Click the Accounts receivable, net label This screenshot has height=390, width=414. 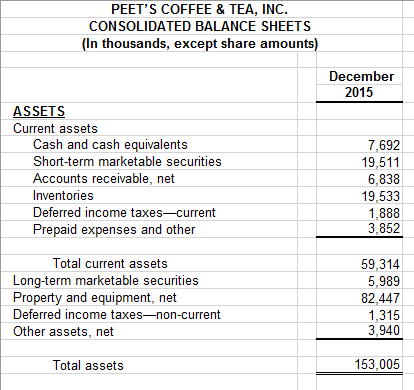pos(104,179)
